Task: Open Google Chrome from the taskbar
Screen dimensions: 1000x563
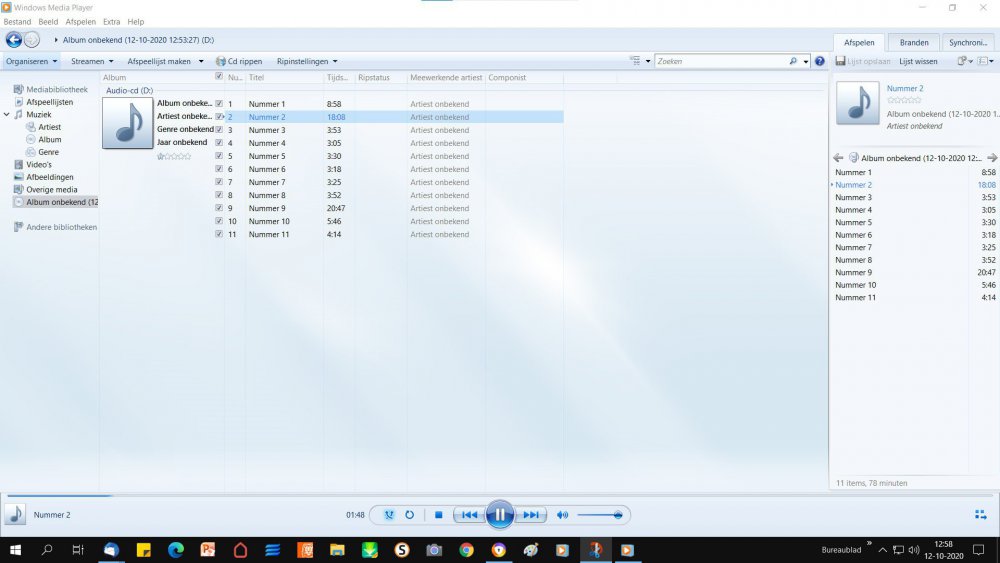Action: click(466, 550)
